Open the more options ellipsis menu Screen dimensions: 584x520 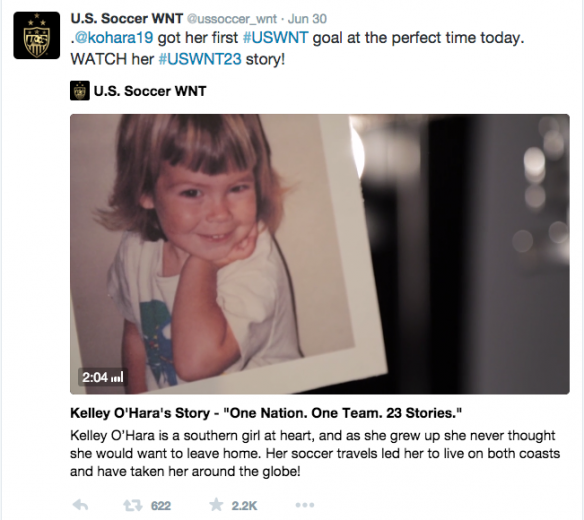[305, 505]
